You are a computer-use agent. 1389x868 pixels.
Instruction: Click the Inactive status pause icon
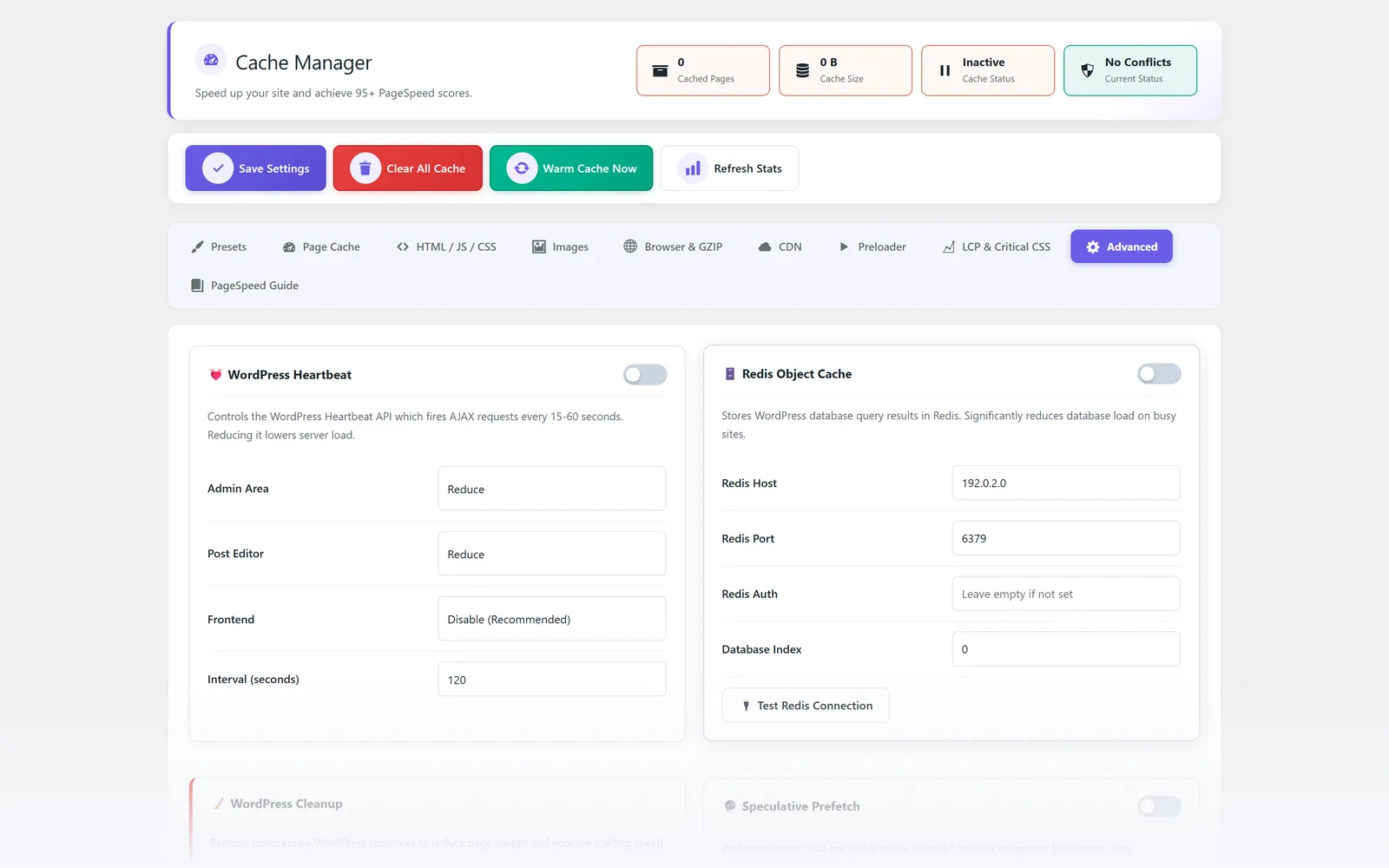point(945,70)
